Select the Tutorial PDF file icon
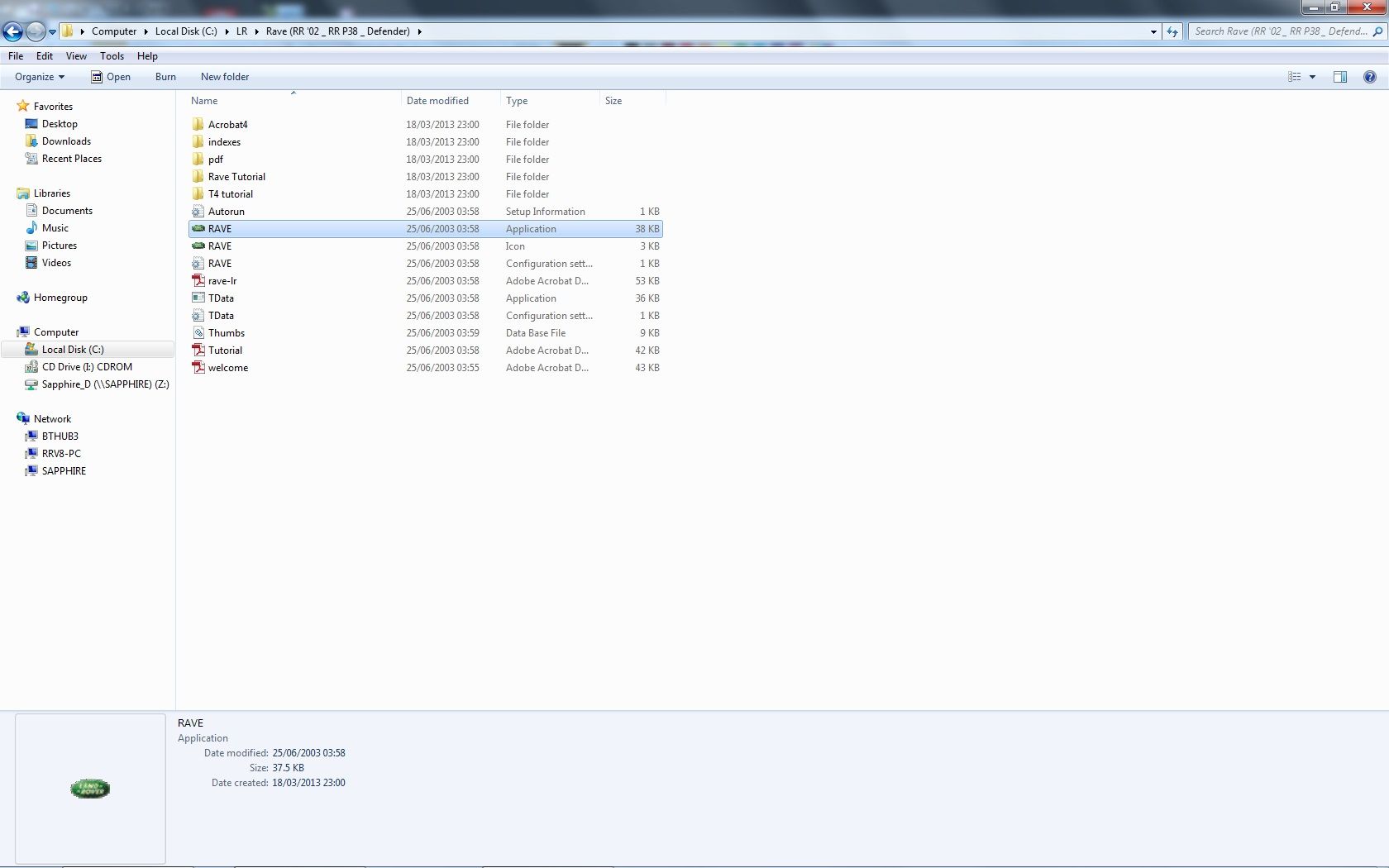 (198, 351)
